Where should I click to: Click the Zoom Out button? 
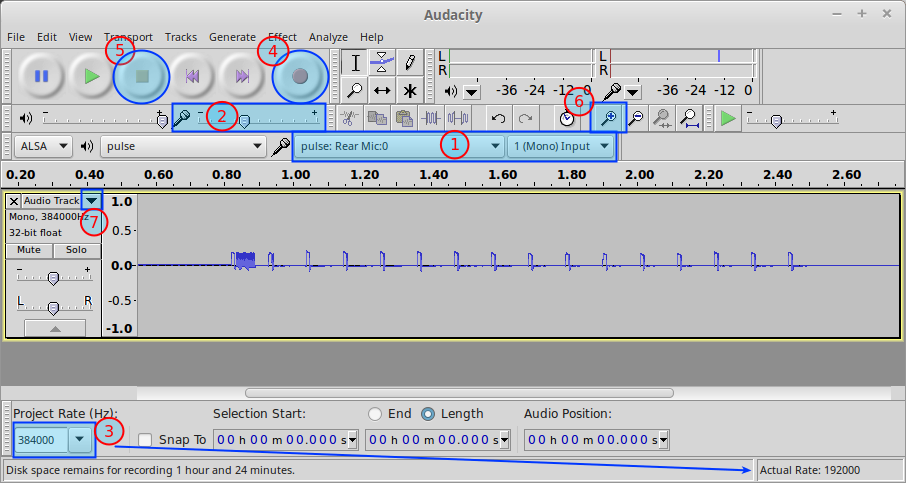[636, 118]
